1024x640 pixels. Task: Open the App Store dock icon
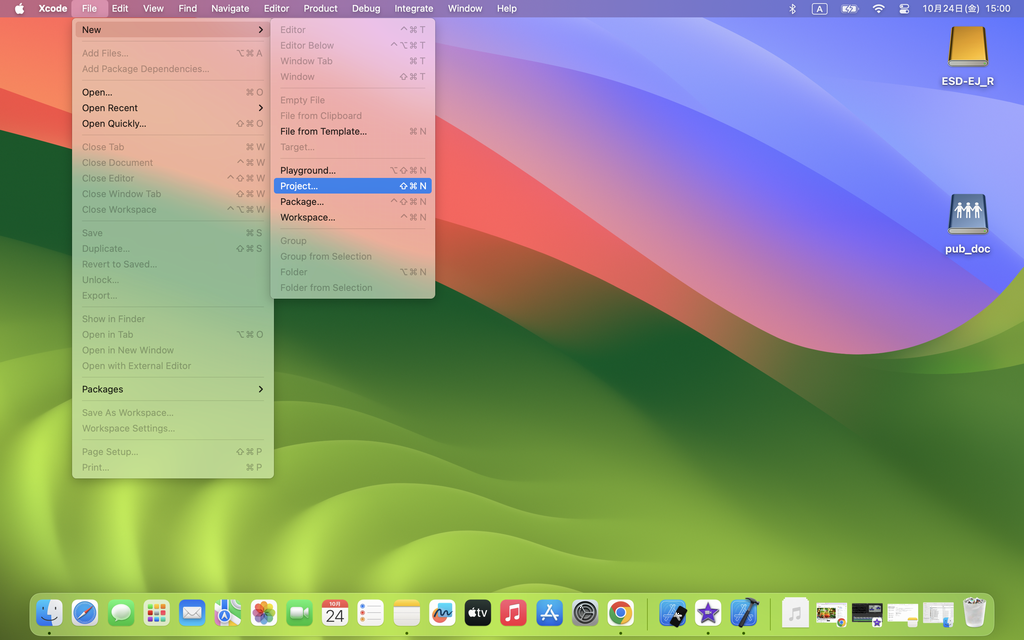click(549, 612)
